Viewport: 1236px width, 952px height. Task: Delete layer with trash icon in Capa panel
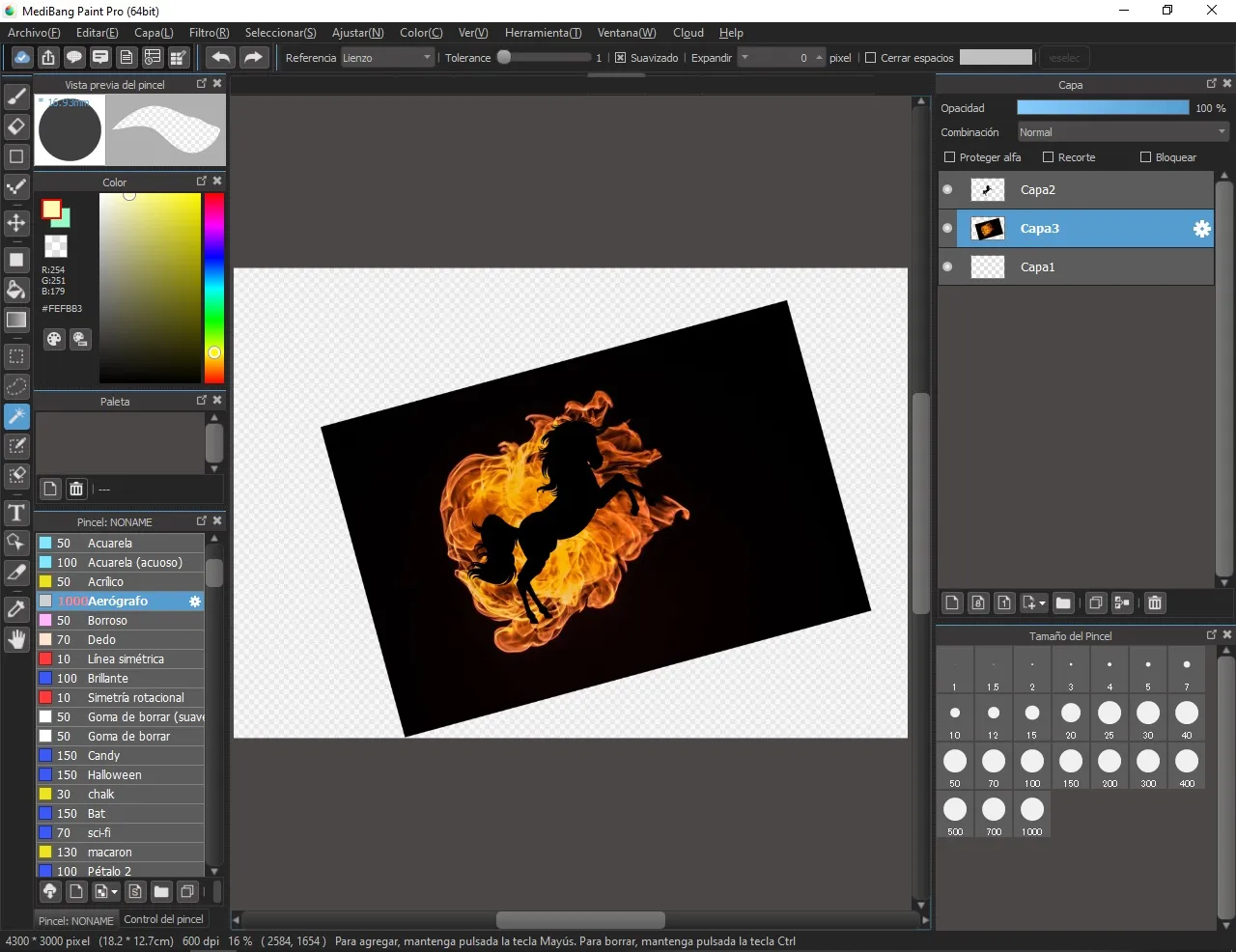[x=1155, y=603]
